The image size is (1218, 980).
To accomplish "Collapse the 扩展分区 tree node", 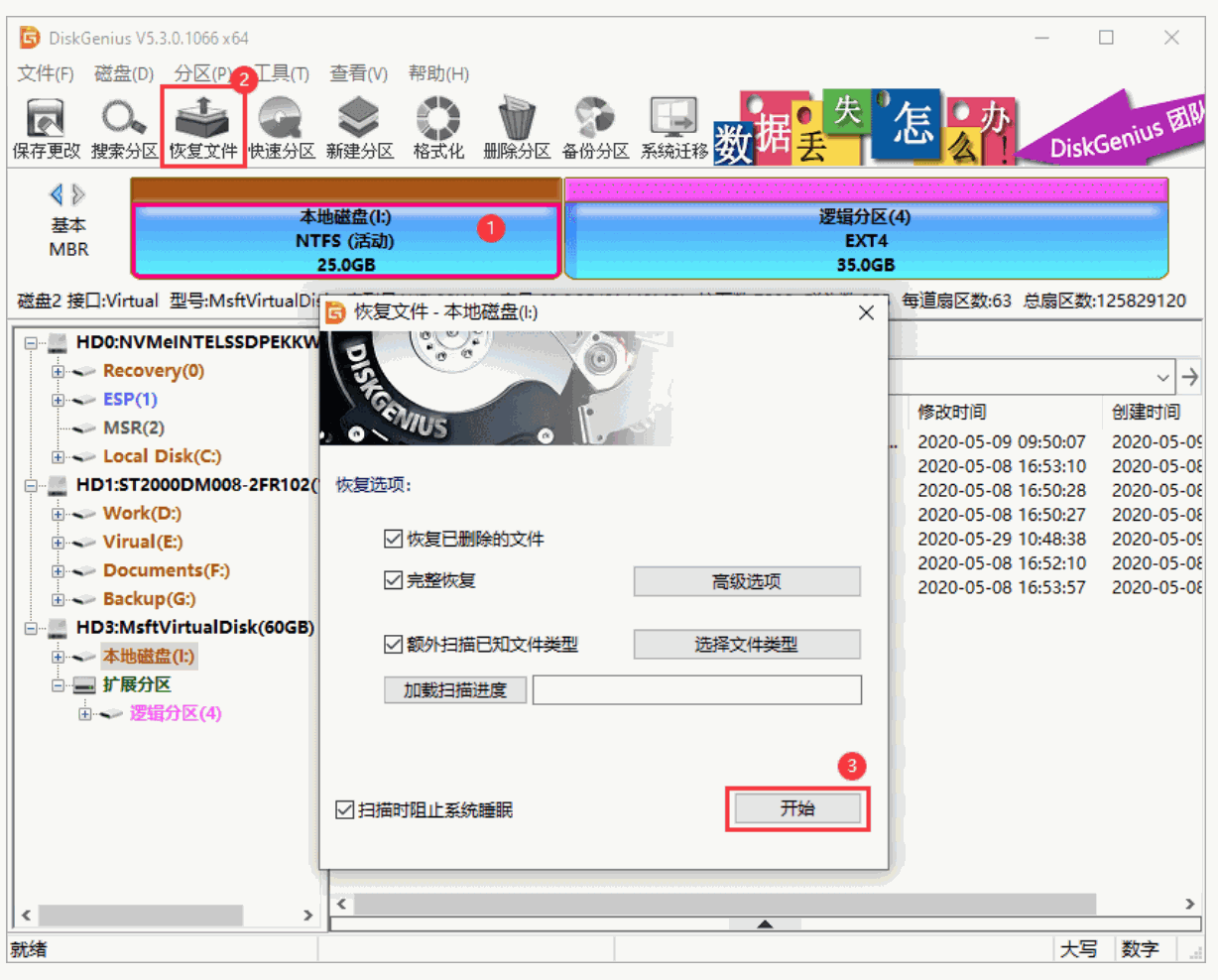I will (59, 685).
